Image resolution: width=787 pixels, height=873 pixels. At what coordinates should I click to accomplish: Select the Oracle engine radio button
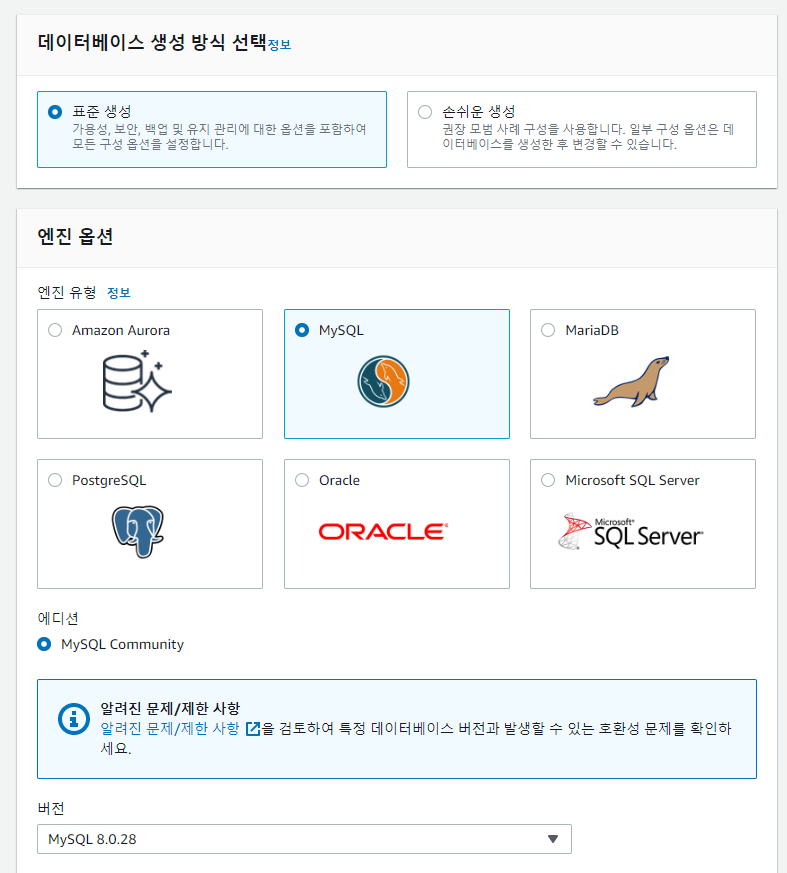pyautogui.click(x=302, y=480)
